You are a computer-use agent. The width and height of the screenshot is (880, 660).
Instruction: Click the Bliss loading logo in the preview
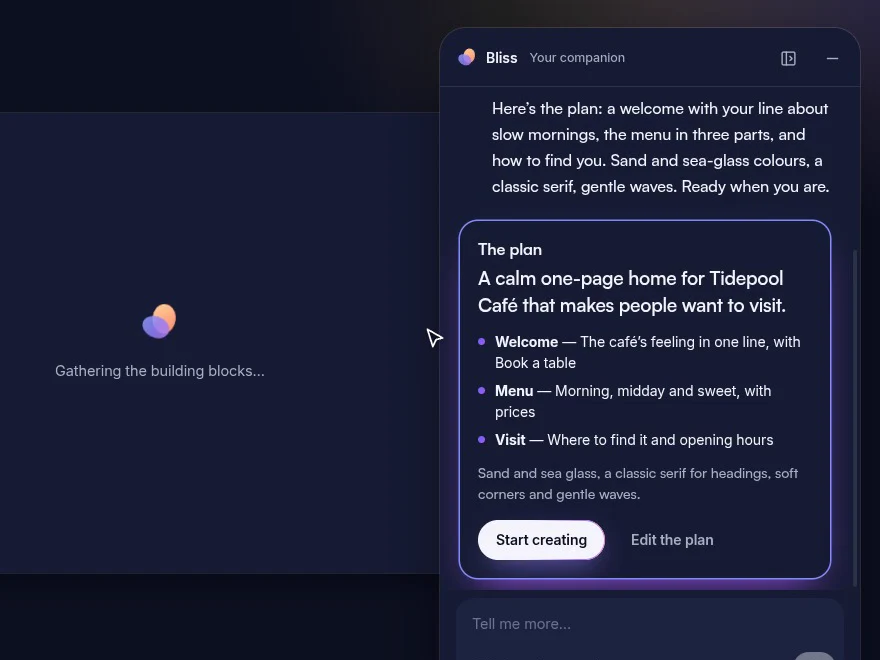point(159,322)
